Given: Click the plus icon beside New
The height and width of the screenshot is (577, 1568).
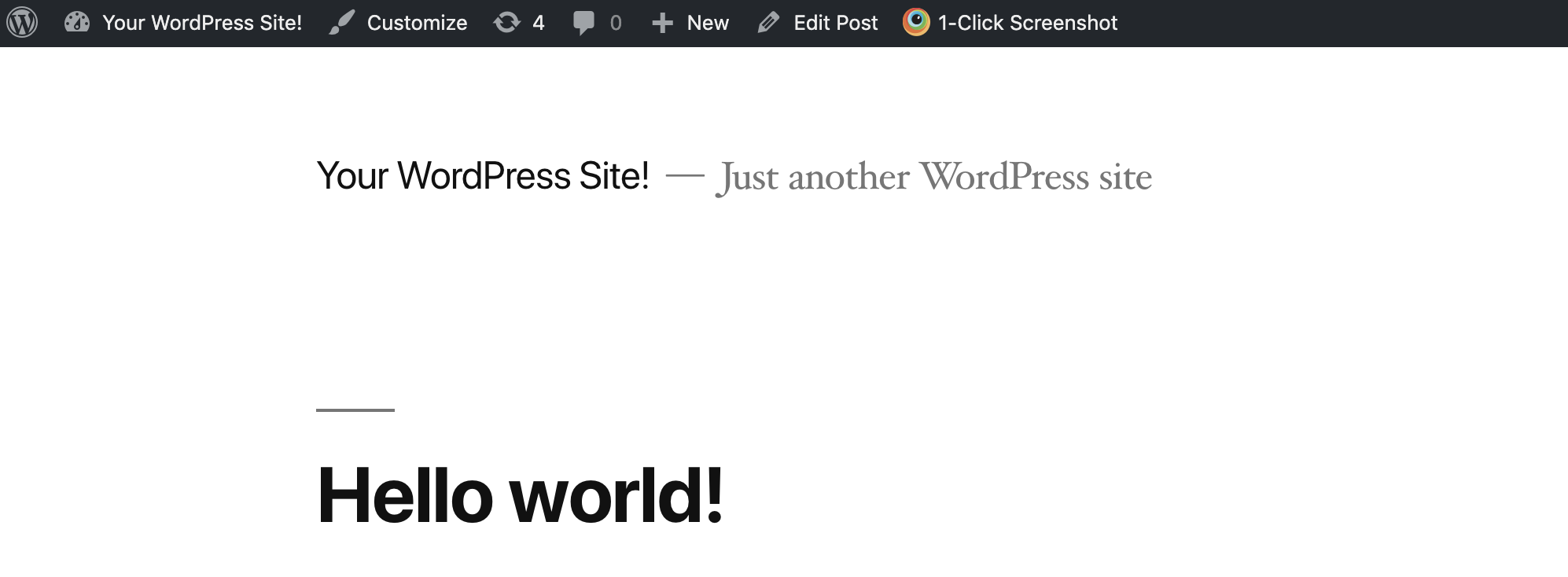Looking at the screenshot, I should tap(662, 23).
